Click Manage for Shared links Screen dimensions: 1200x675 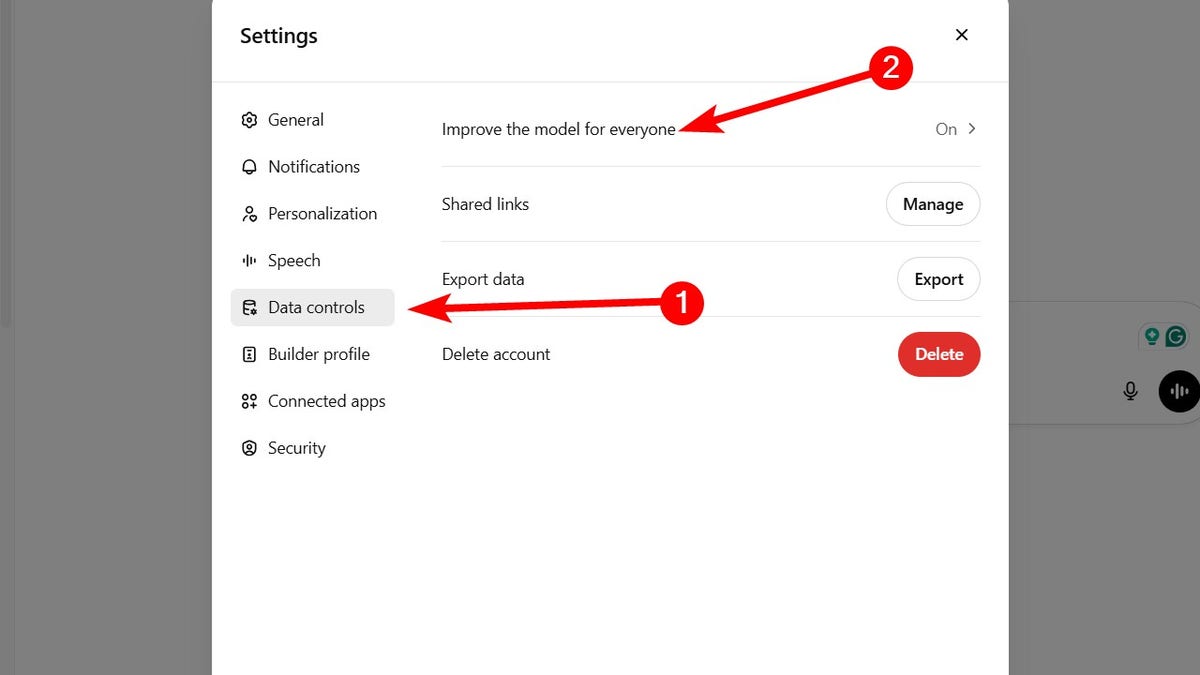click(932, 204)
